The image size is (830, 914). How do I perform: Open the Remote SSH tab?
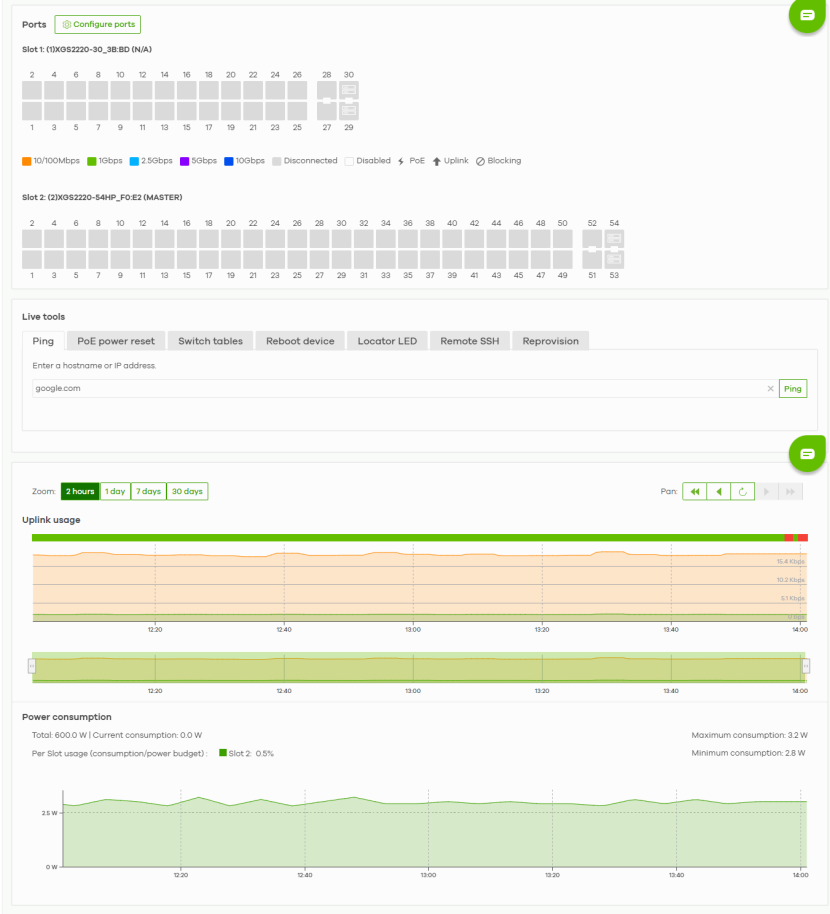470,341
